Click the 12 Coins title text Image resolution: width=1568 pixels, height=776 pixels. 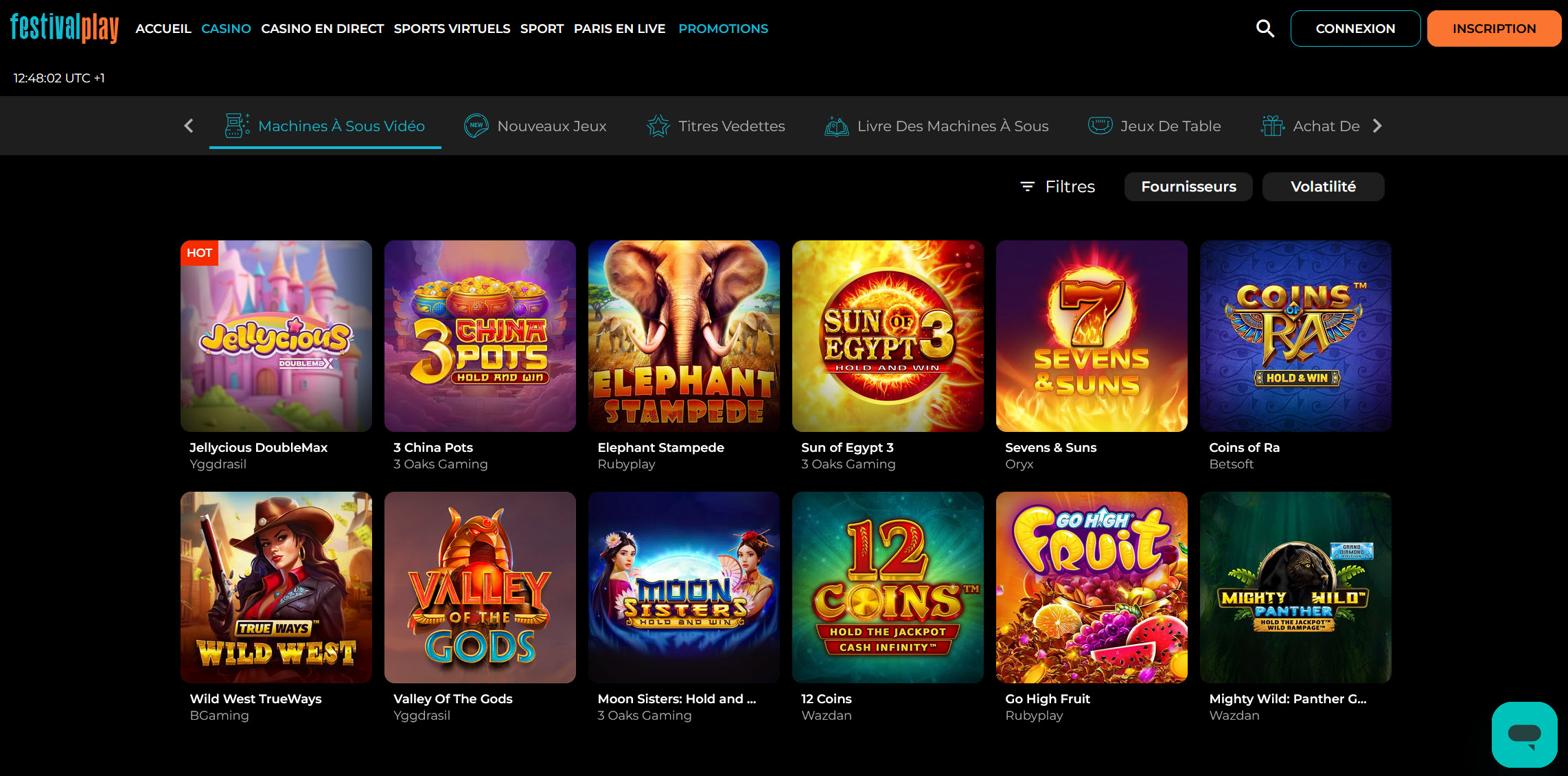coord(826,698)
